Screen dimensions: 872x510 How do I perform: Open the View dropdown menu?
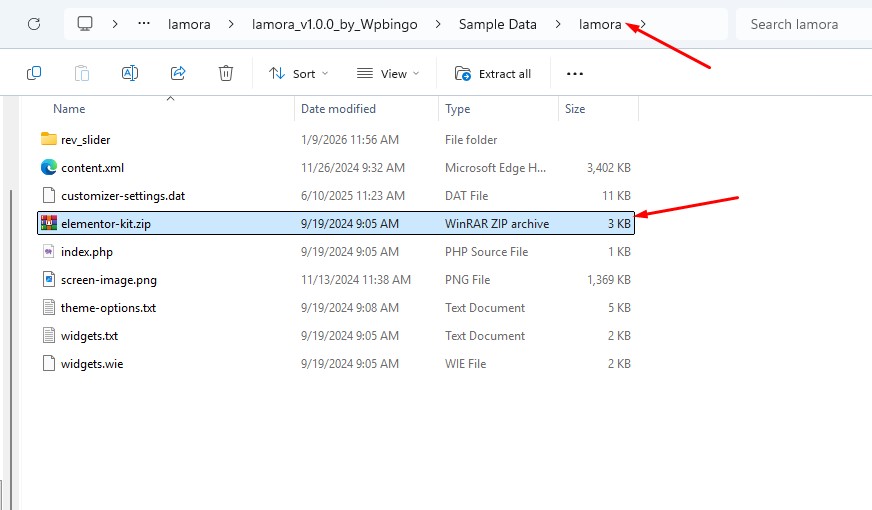[388, 73]
